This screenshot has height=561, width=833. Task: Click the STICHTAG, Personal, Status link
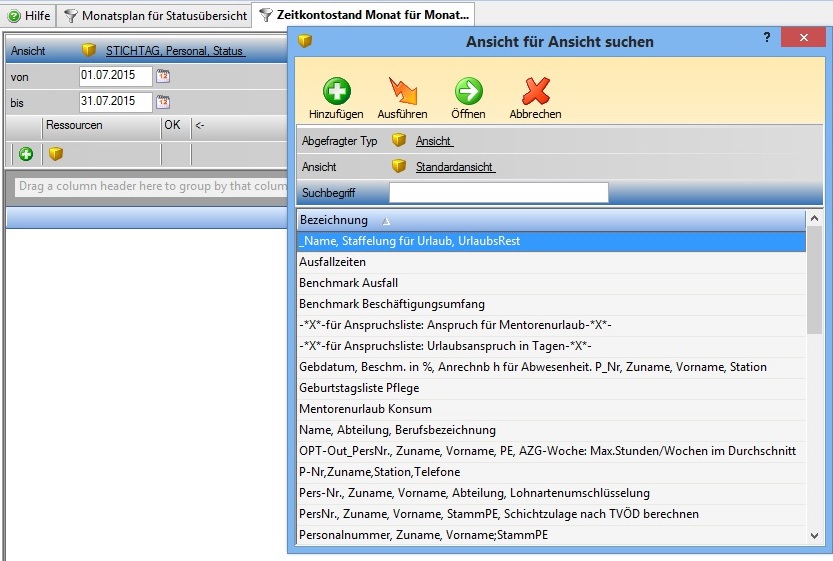coord(175,50)
